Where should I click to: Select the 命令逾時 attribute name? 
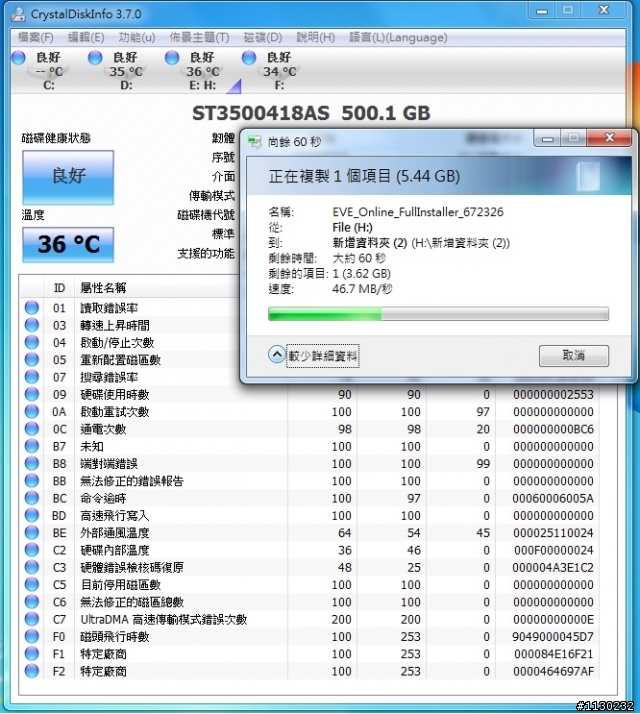coord(103,498)
